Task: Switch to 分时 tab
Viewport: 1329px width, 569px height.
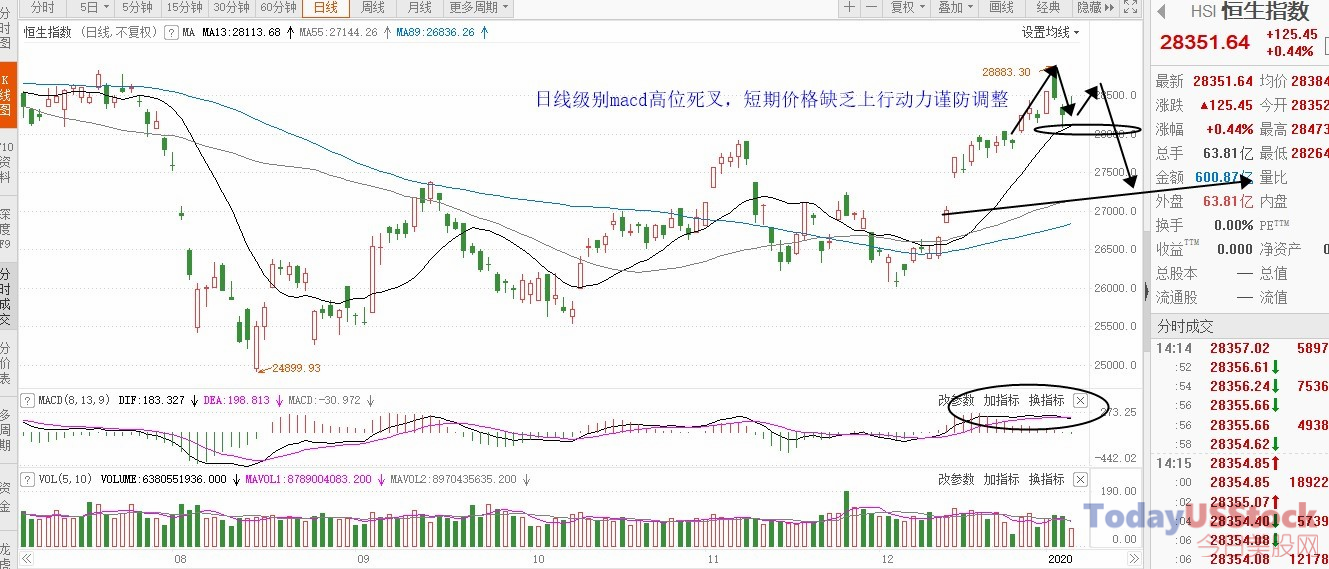Action: tap(44, 7)
